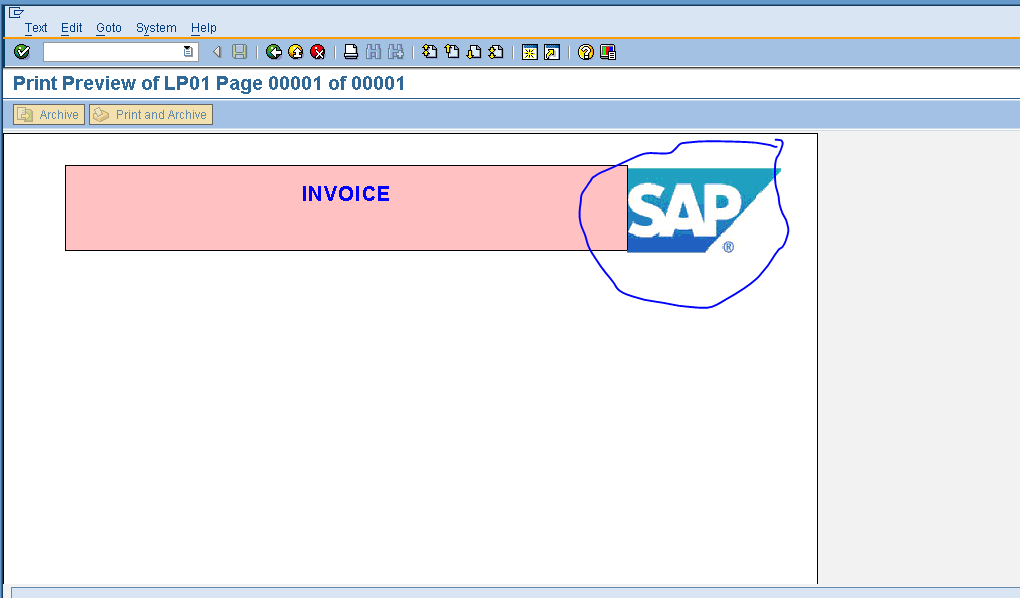Click the Create Shortcut icon
This screenshot has width=1020, height=598.
point(551,51)
